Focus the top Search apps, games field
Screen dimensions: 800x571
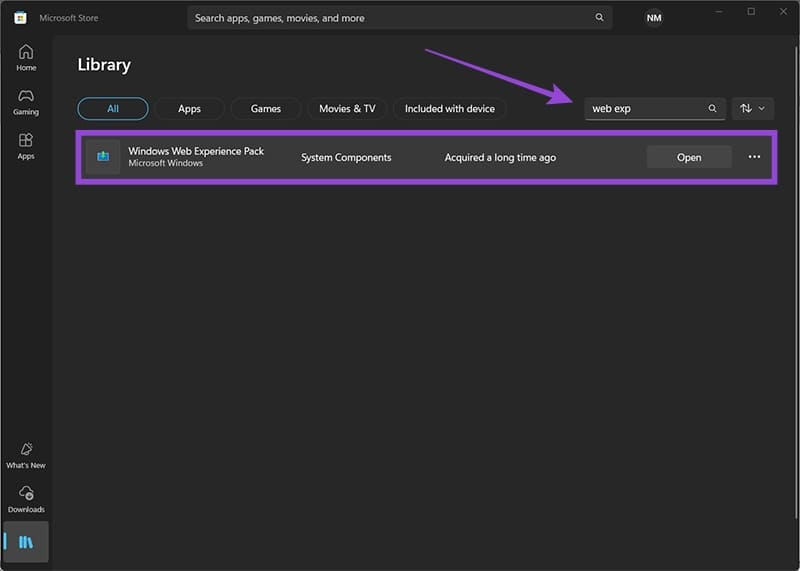pyautogui.click(x=399, y=18)
